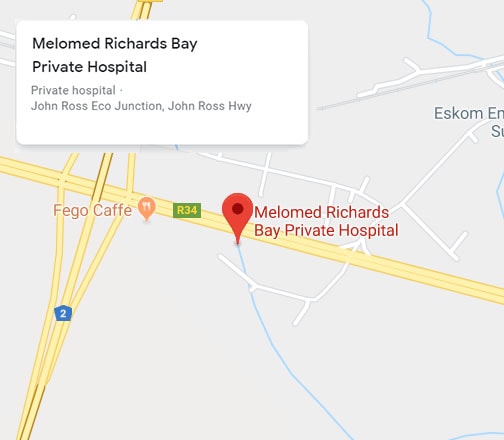The height and width of the screenshot is (440, 504).
Task: Click the red Melomed Richards Bay Private Hospital label
Action: click(326, 221)
